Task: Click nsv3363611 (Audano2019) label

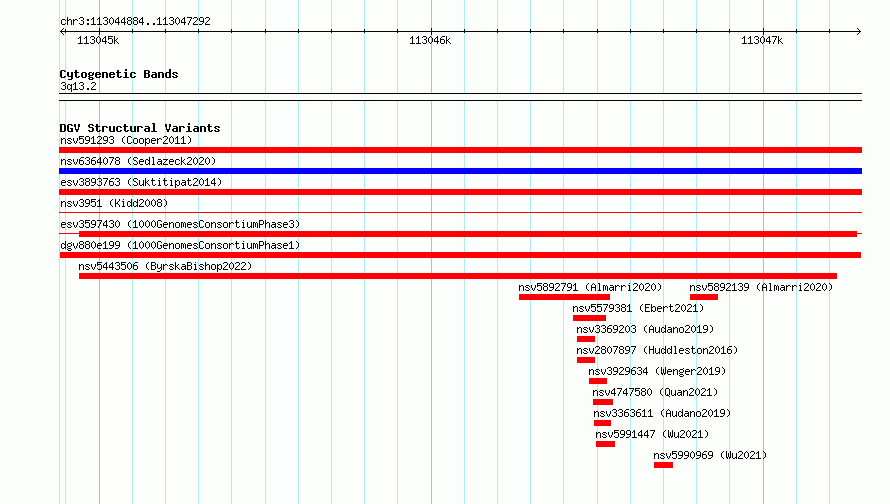Action: click(x=662, y=413)
